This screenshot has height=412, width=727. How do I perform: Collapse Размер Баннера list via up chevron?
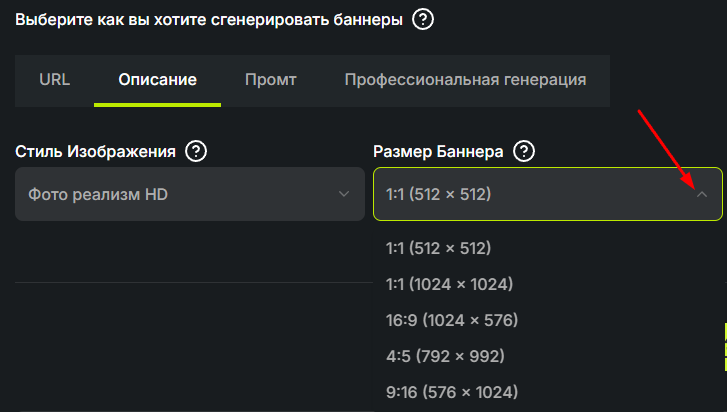[702, 194]
